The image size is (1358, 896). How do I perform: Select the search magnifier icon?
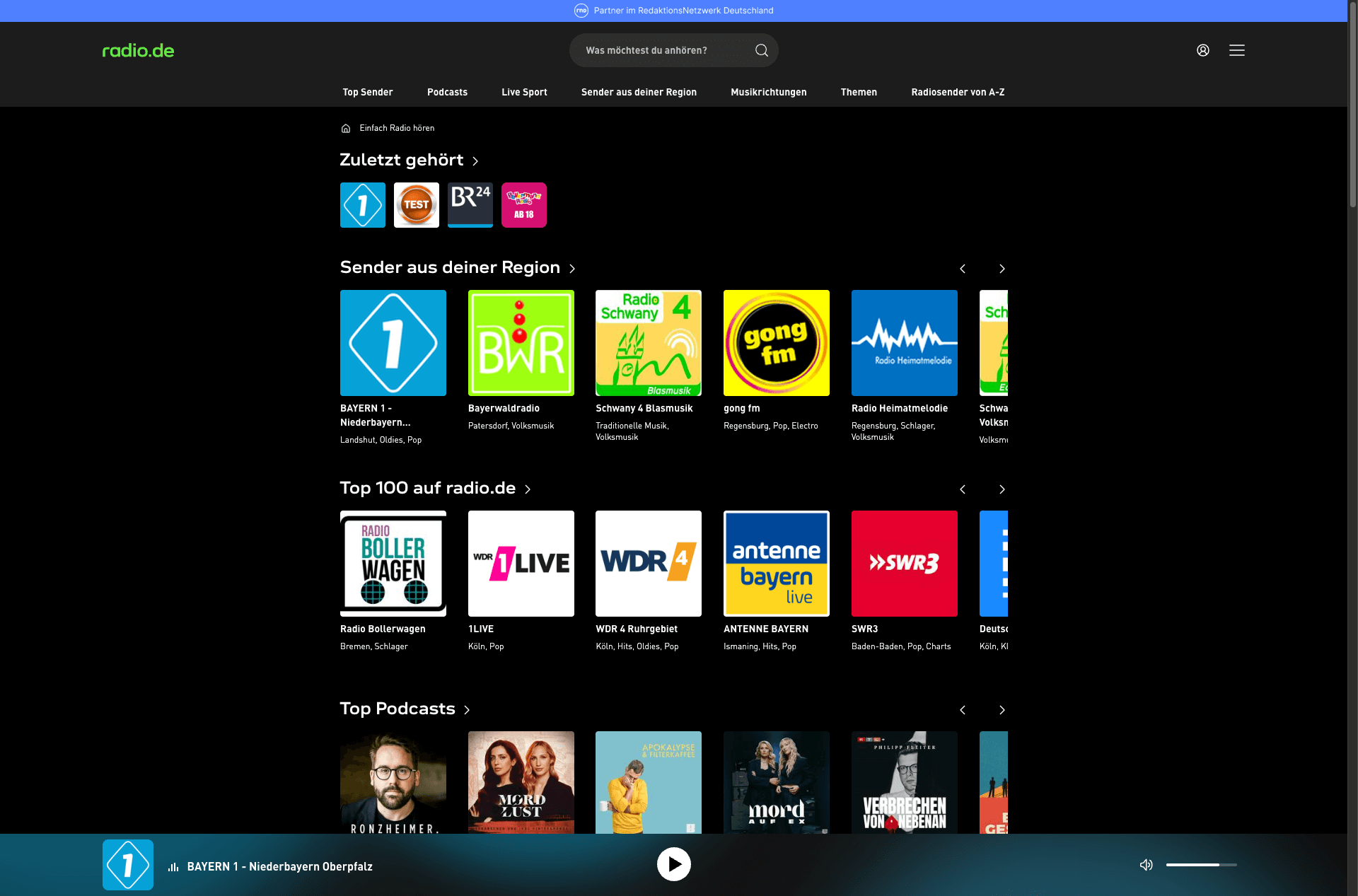761,50
